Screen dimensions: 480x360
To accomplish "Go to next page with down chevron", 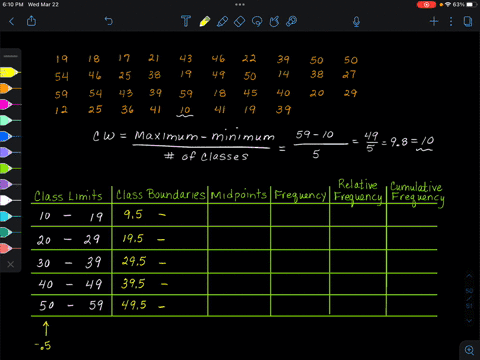I will [x=469, y=321].
